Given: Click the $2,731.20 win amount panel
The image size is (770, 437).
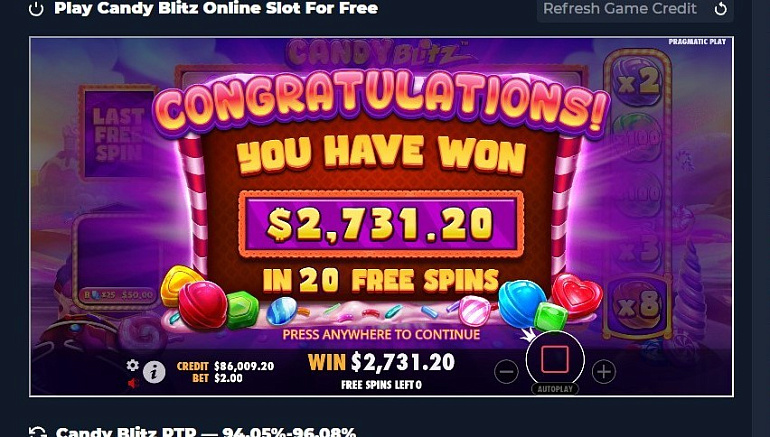Looking at the screenshot, I should [x=381, y=223].
